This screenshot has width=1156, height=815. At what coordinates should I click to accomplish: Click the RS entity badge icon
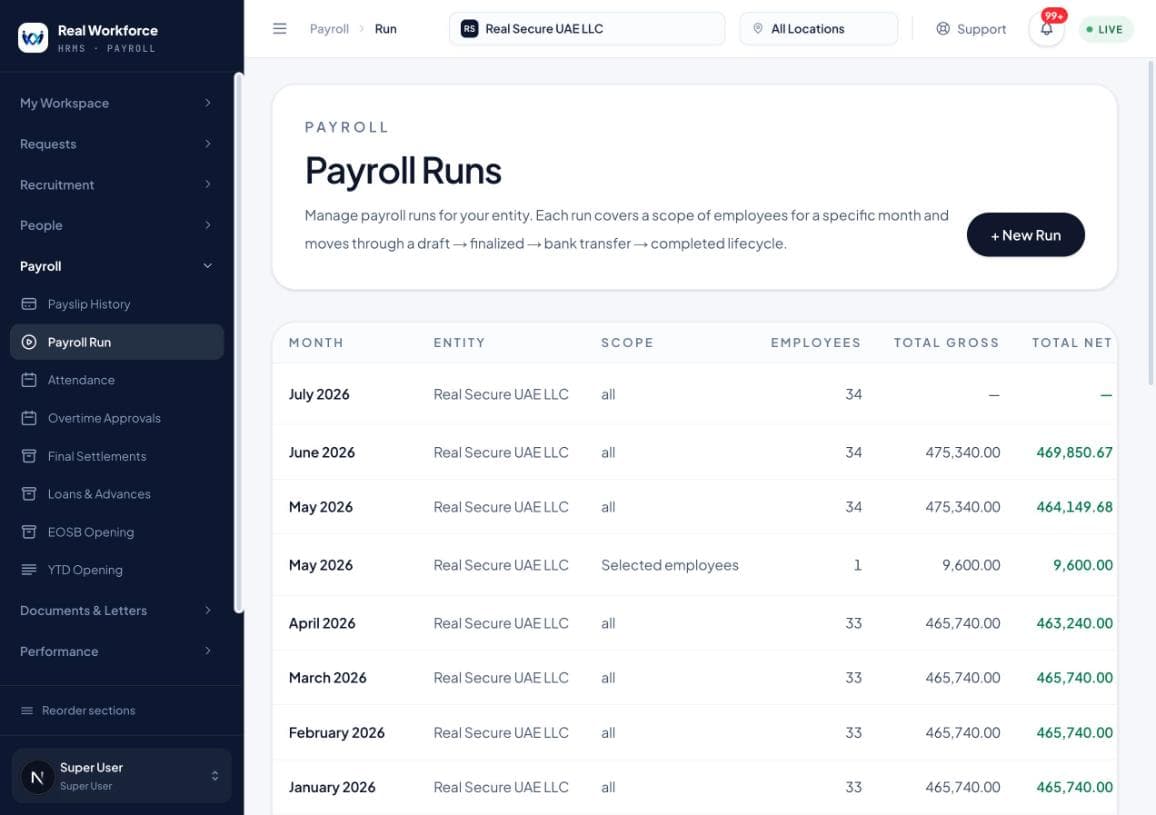tap(470, 29)
